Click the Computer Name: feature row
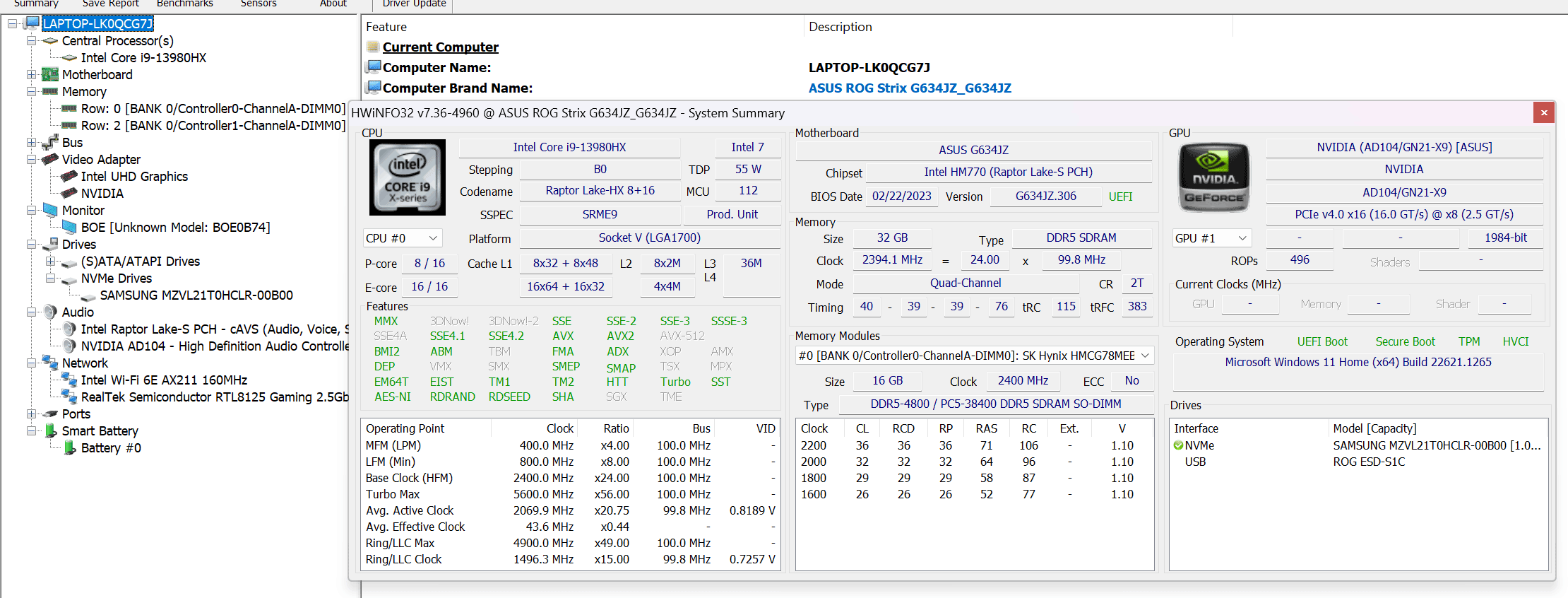This screenshot has height=598, width=1568. (x=437, y=67)
